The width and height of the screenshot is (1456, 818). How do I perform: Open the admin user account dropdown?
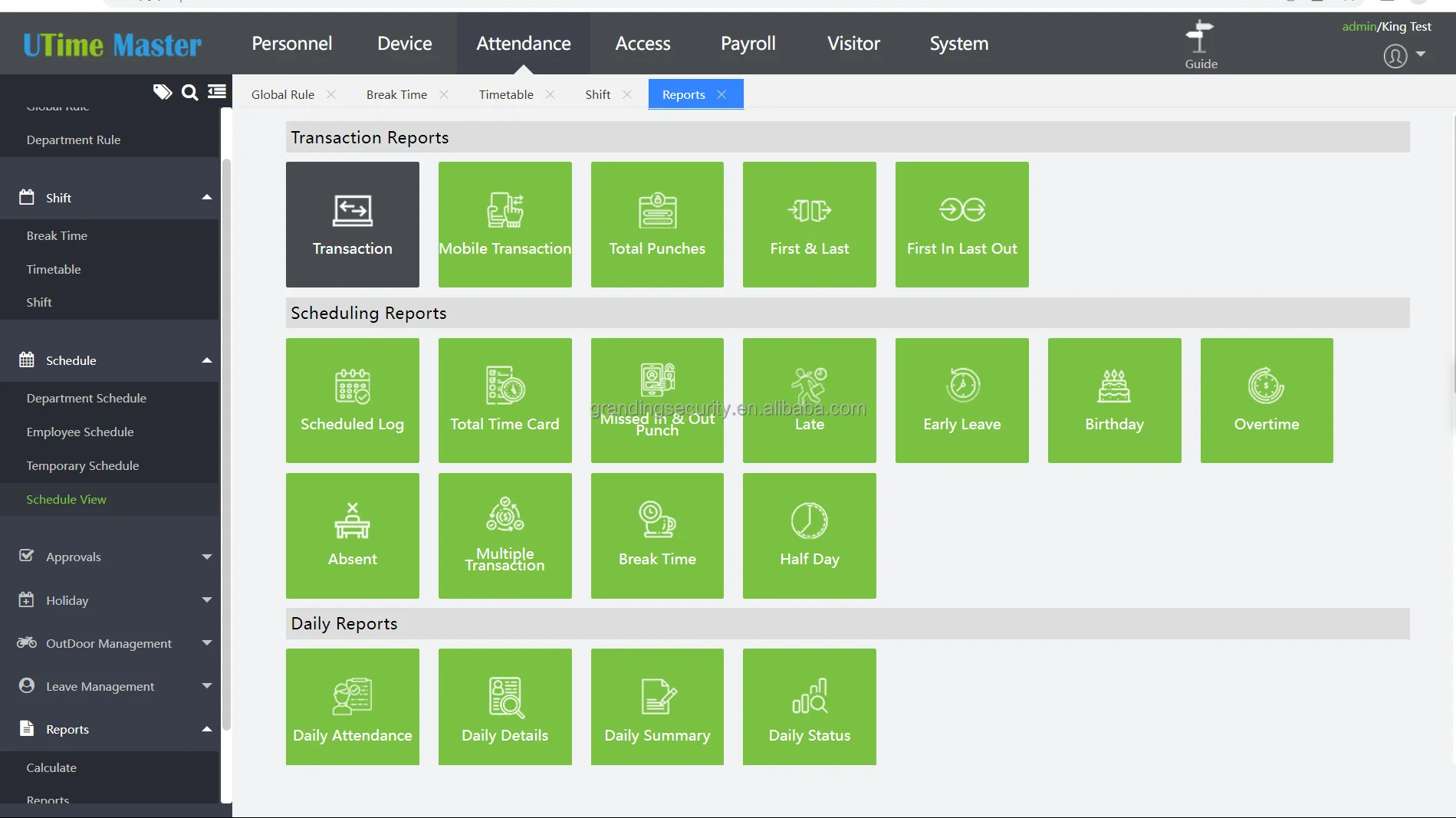pos(1404,55)
